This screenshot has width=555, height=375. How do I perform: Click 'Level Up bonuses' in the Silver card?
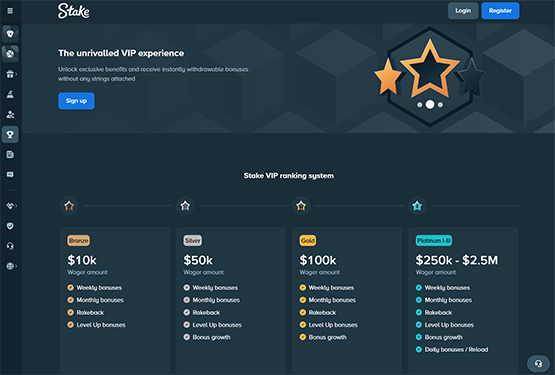click(217, 325)
